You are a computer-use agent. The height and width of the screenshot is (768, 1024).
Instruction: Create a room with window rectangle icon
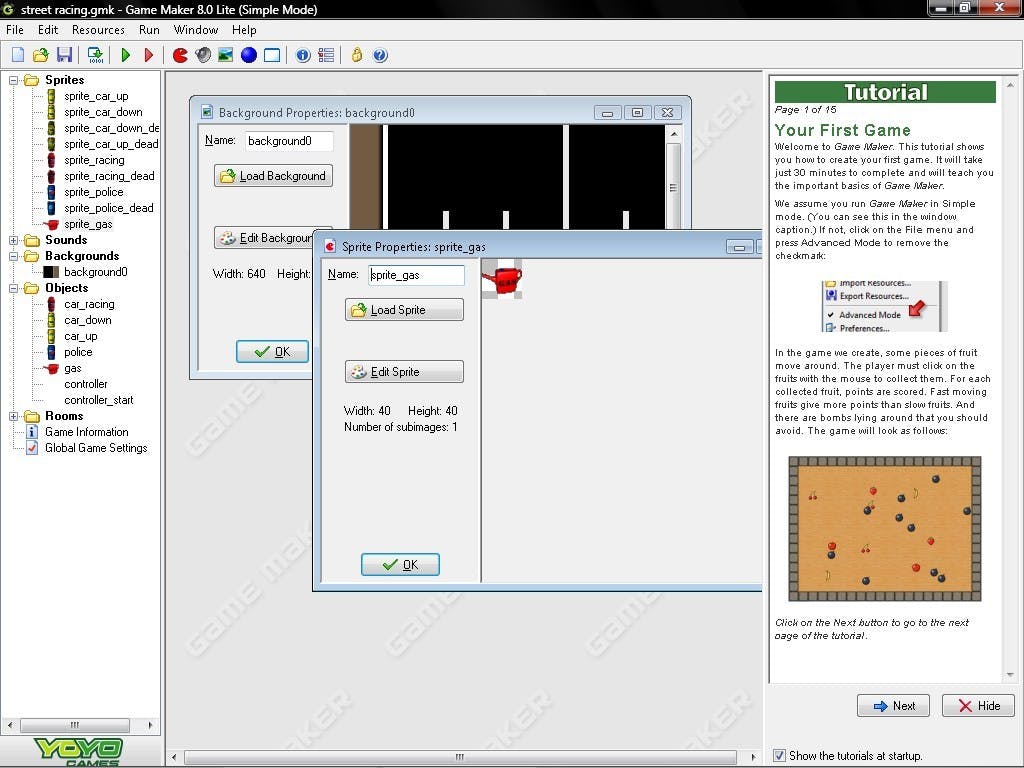272,56
